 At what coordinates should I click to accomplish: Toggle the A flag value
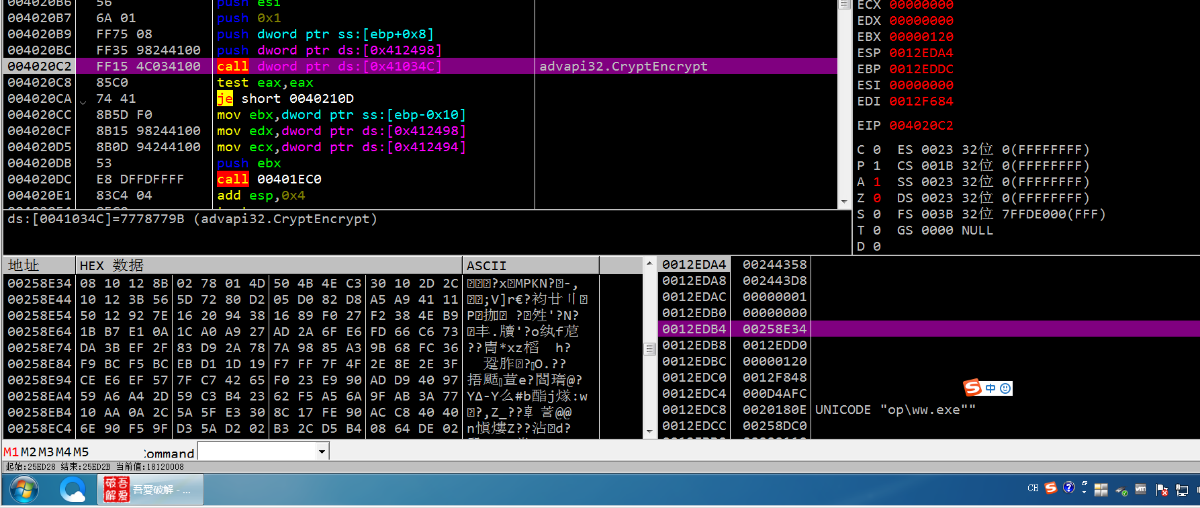click(877, 182)
